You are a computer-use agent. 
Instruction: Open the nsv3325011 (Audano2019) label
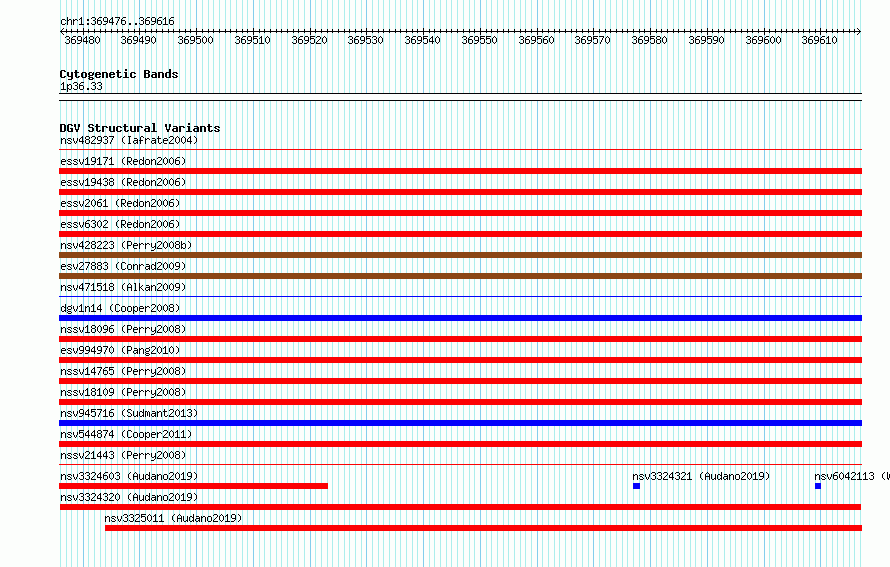pos(173,518)
